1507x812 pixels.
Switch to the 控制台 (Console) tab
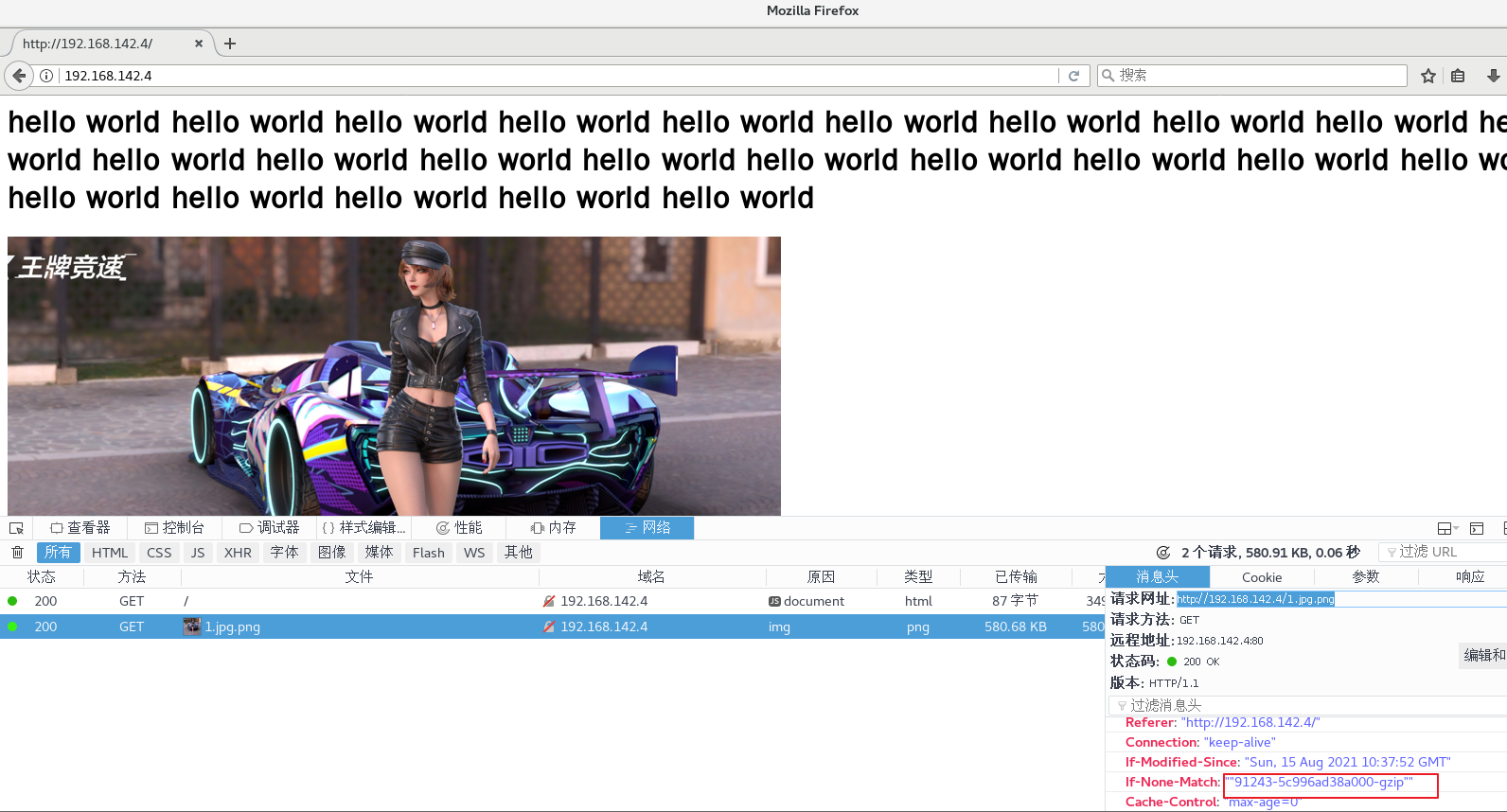tap(174, 528)
